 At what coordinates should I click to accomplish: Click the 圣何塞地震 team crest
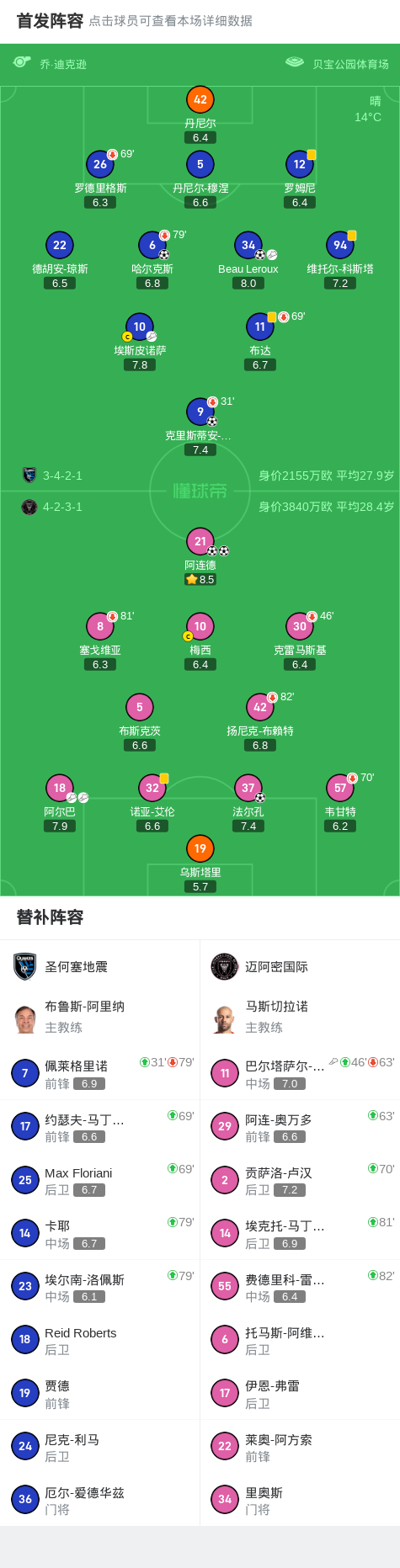tap(25, 966)
